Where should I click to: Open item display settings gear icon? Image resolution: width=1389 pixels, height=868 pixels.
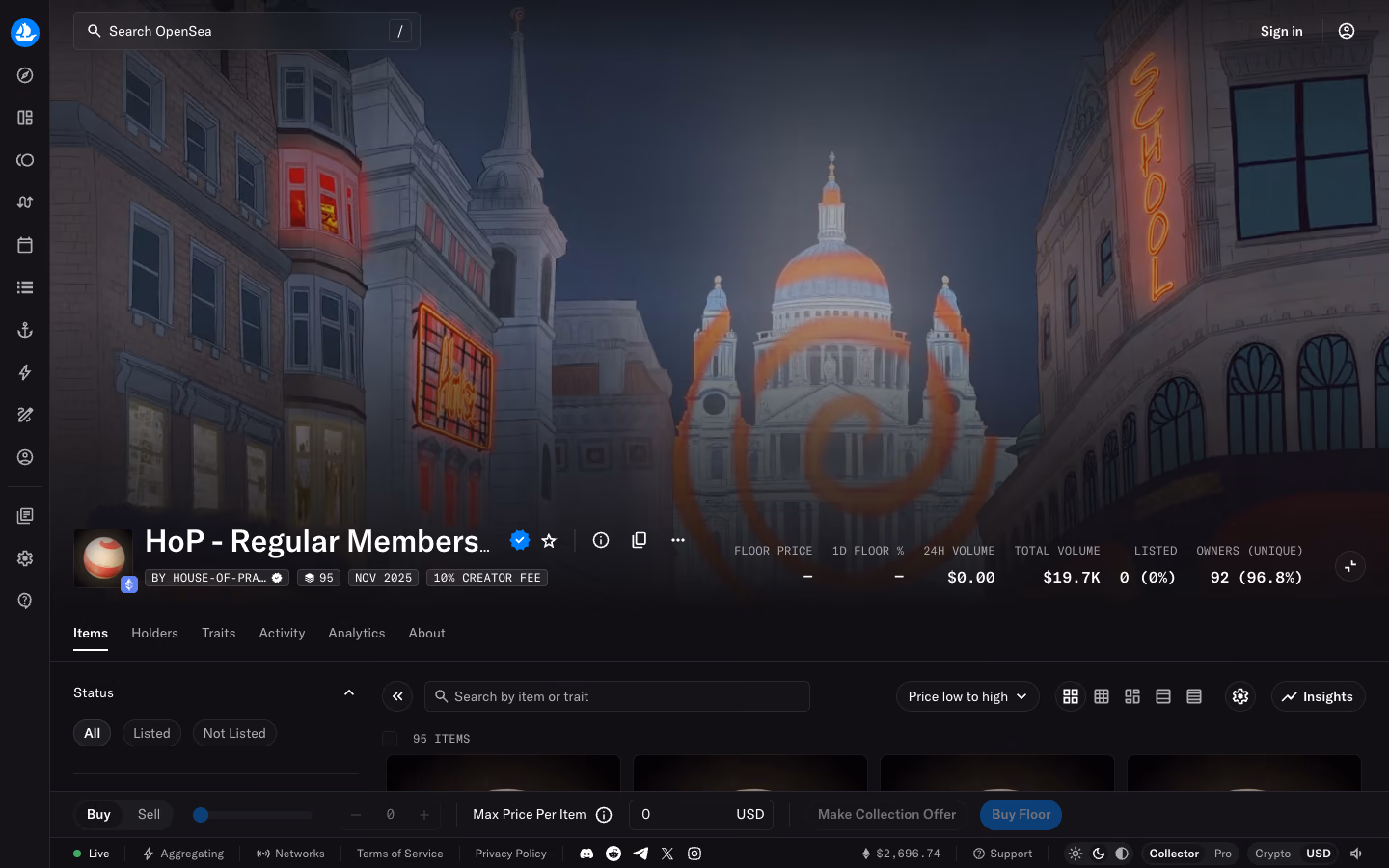click(1240, 696)
